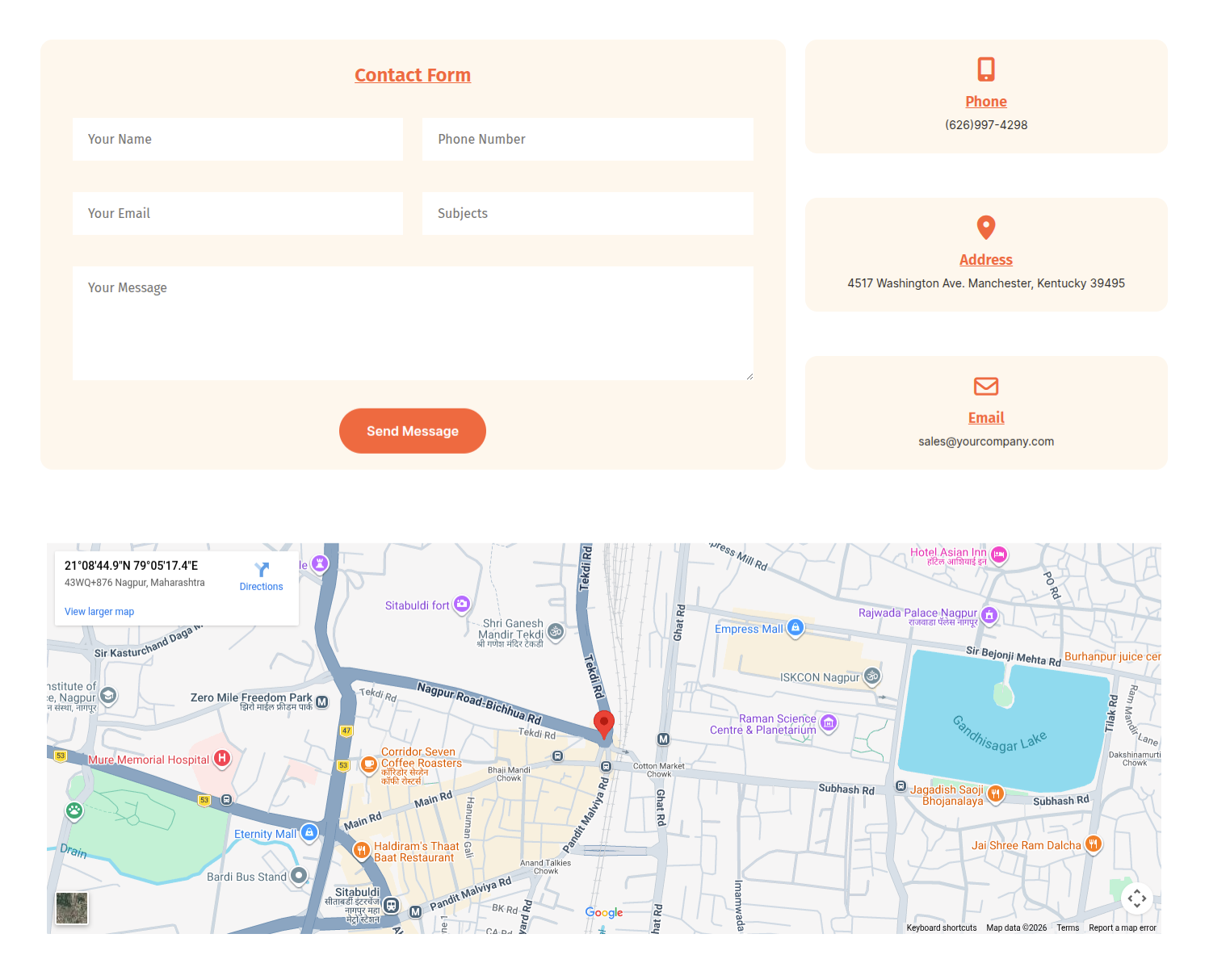The height and width of the screenshot is (980, 1209).
Task: Click the Your Message text area
Action: [x=412, y=323]
